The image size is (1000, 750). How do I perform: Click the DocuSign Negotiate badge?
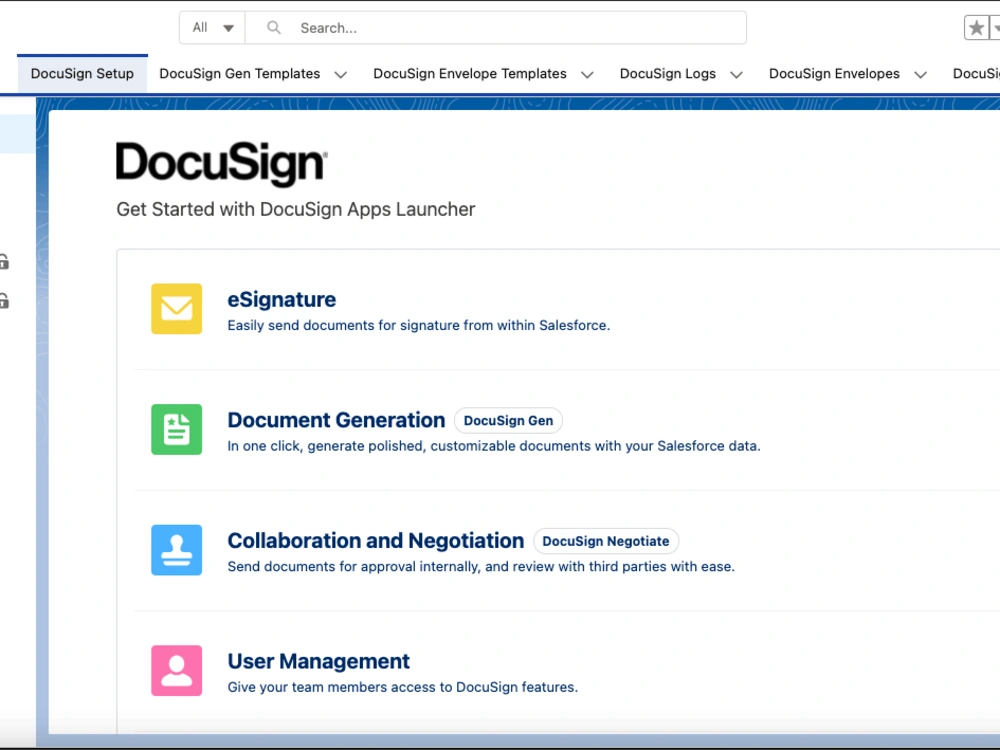[606, 541]
